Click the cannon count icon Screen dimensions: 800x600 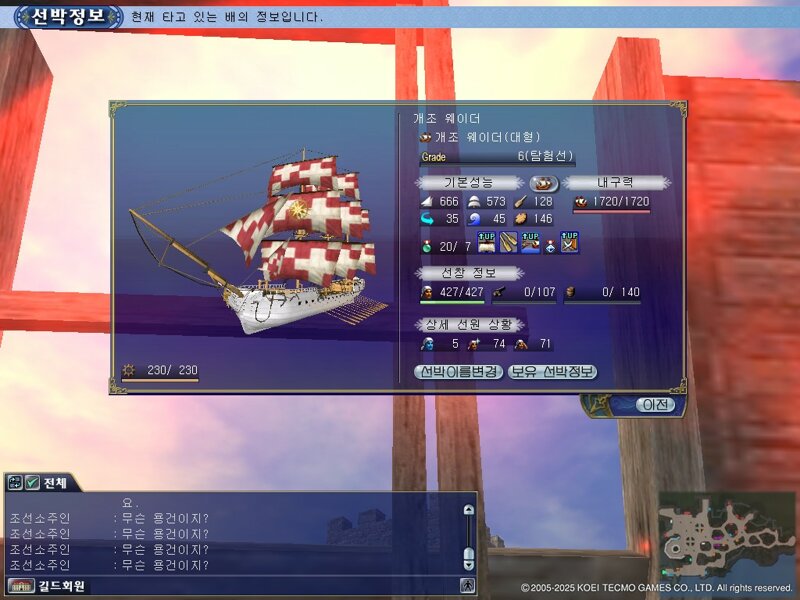(499, 292)
